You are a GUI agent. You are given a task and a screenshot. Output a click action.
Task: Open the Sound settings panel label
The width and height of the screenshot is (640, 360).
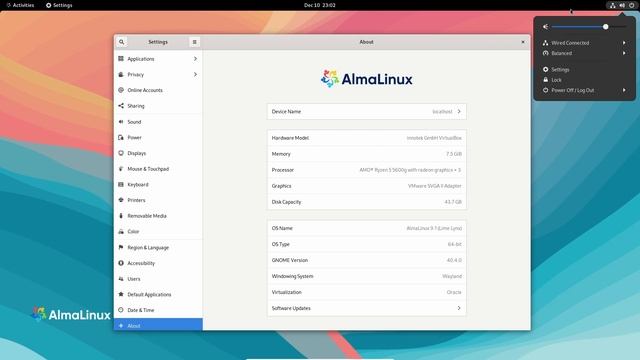(x=134, y=122)
